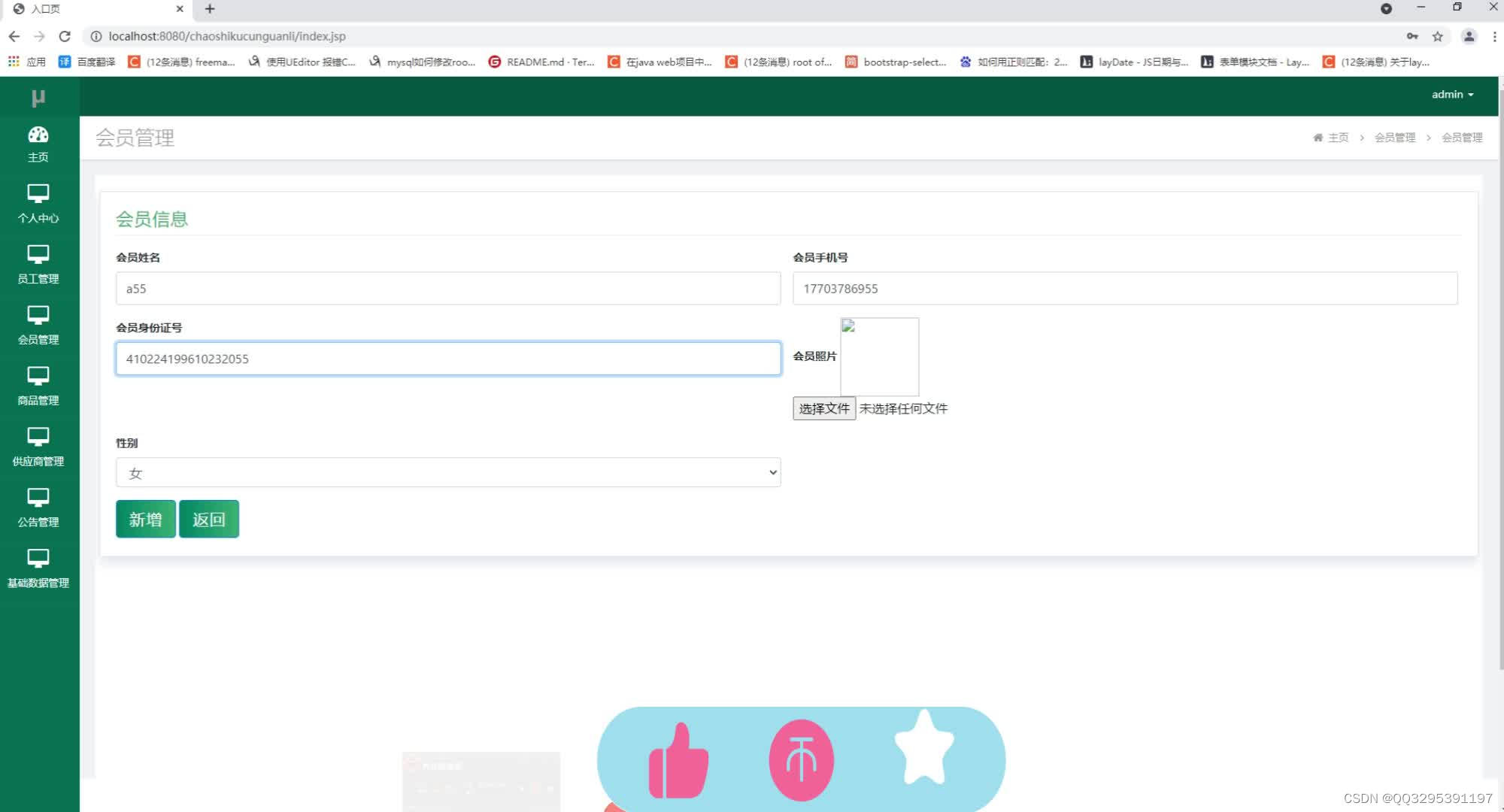1504x812 pixels.
Task: Open bootstrap-select bookmark
Action: [896, 62]
